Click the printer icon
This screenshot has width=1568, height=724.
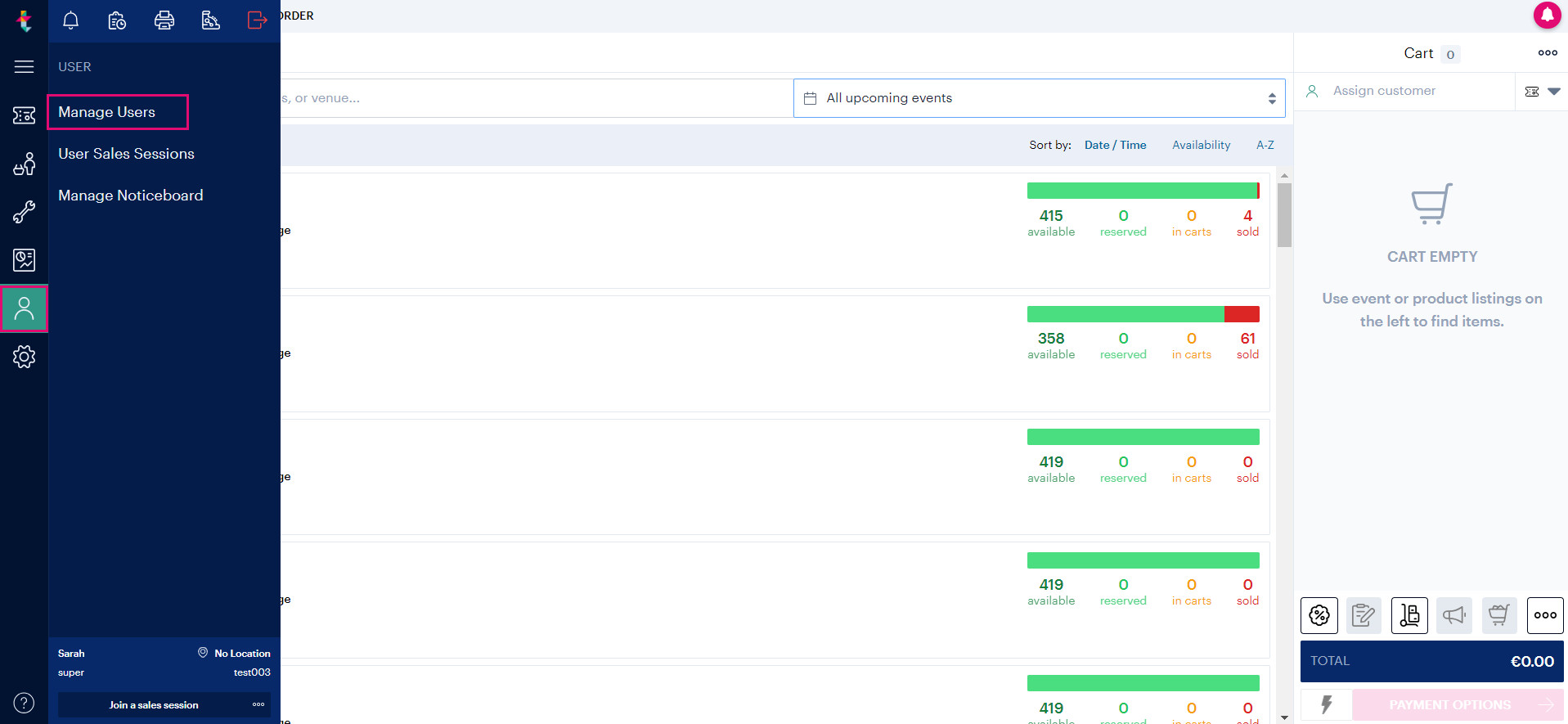(x=164, y=20)
